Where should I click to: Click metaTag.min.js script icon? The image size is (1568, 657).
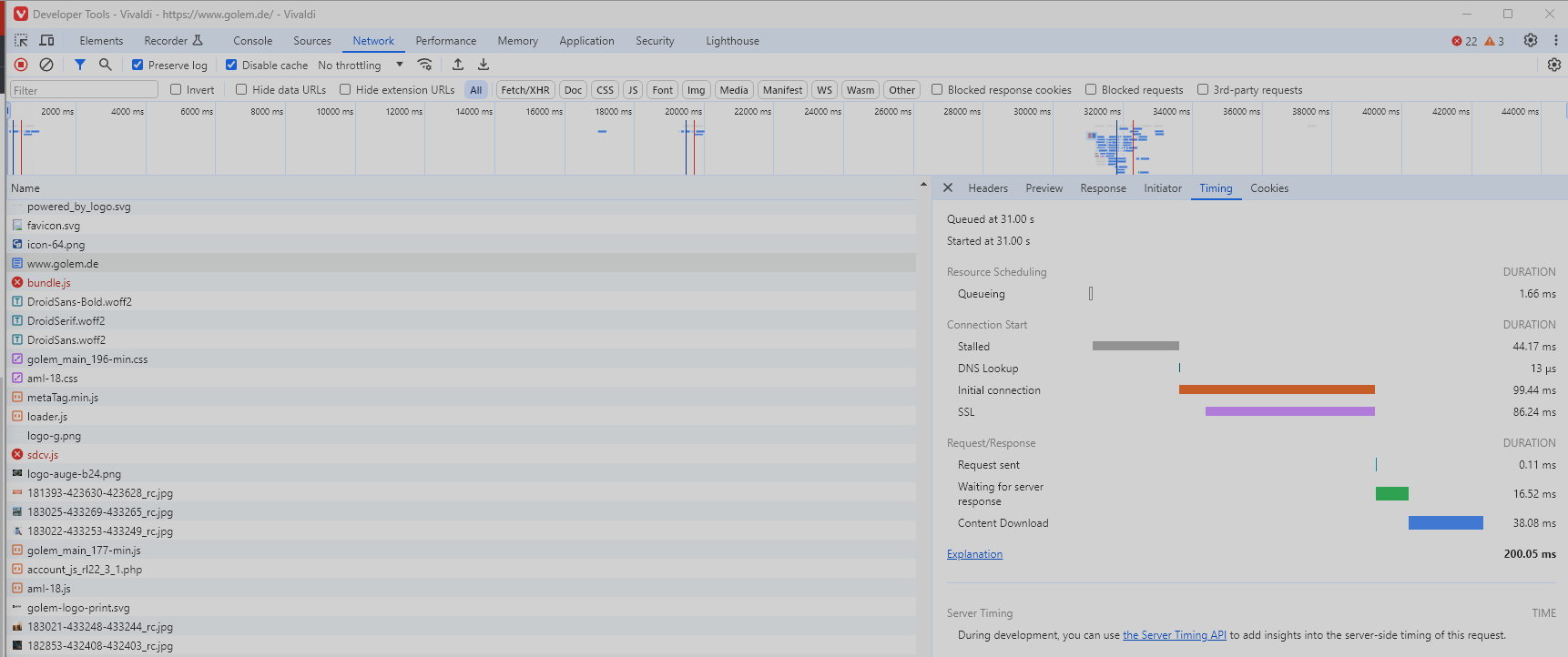click(x=17, y=398)
